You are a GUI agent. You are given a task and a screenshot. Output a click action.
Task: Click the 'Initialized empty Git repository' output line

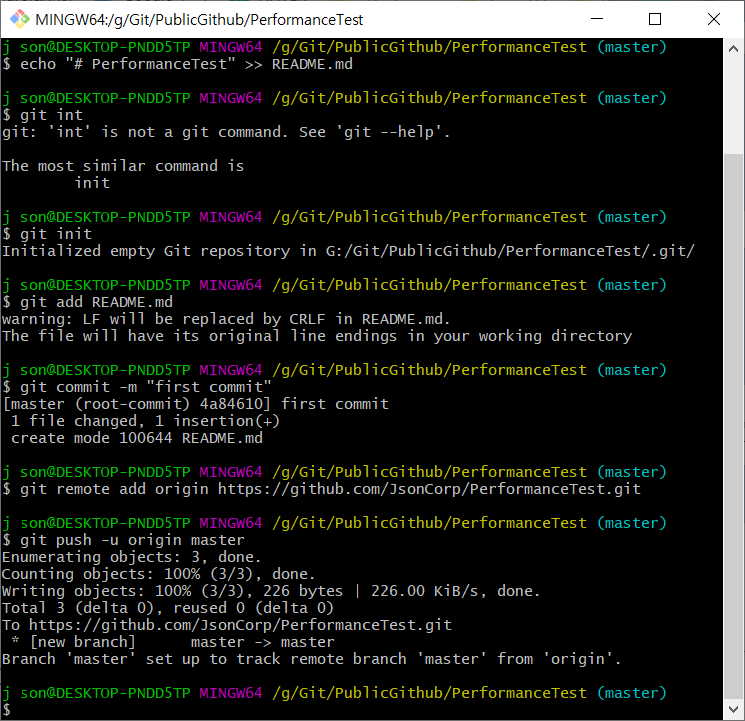[348, 251]
